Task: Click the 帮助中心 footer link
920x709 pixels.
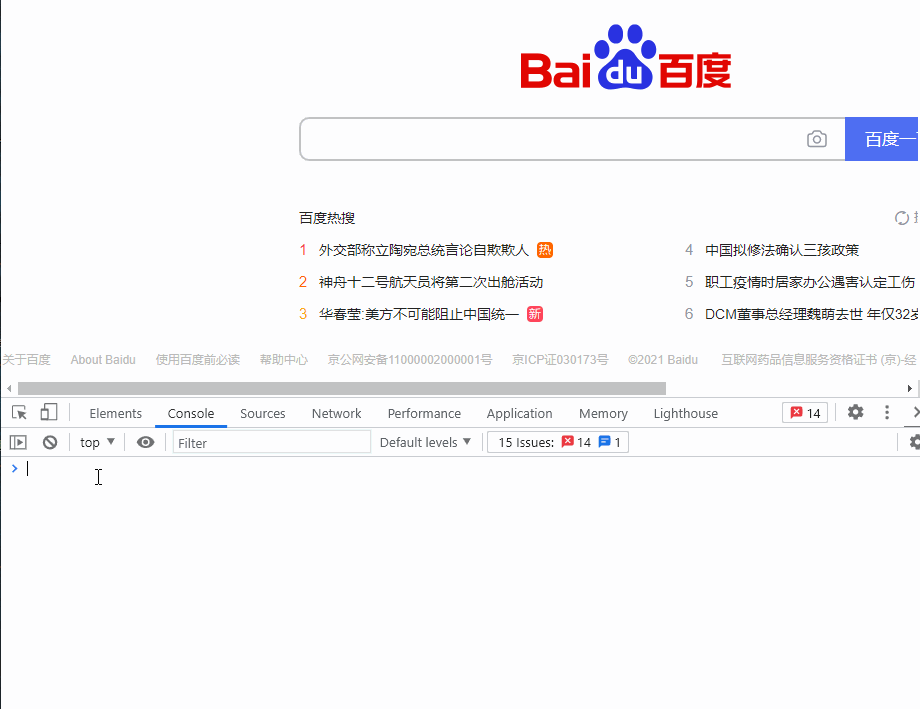Action: coord(283,359)
